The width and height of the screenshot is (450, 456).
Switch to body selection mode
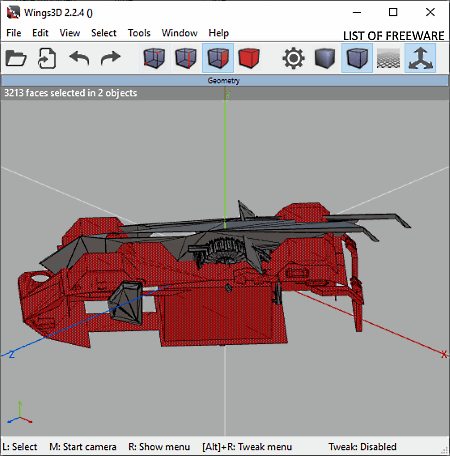pyautogui.click(x=249, y=58)
